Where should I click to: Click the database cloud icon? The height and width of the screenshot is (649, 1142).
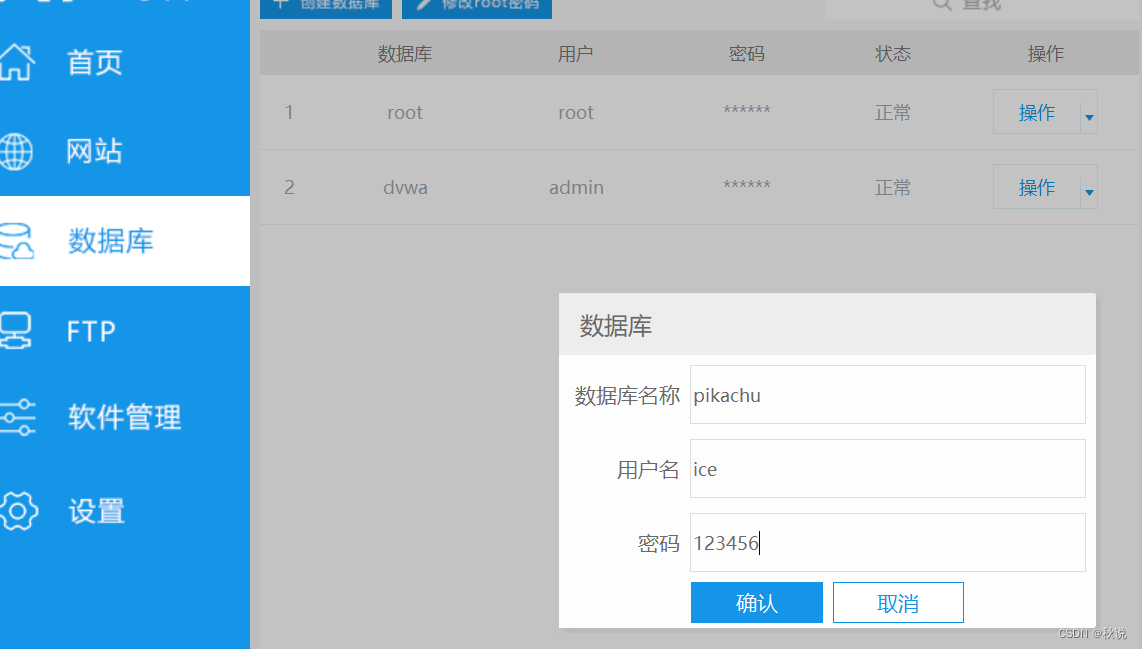pyautogui.click(x=16, y=241)
